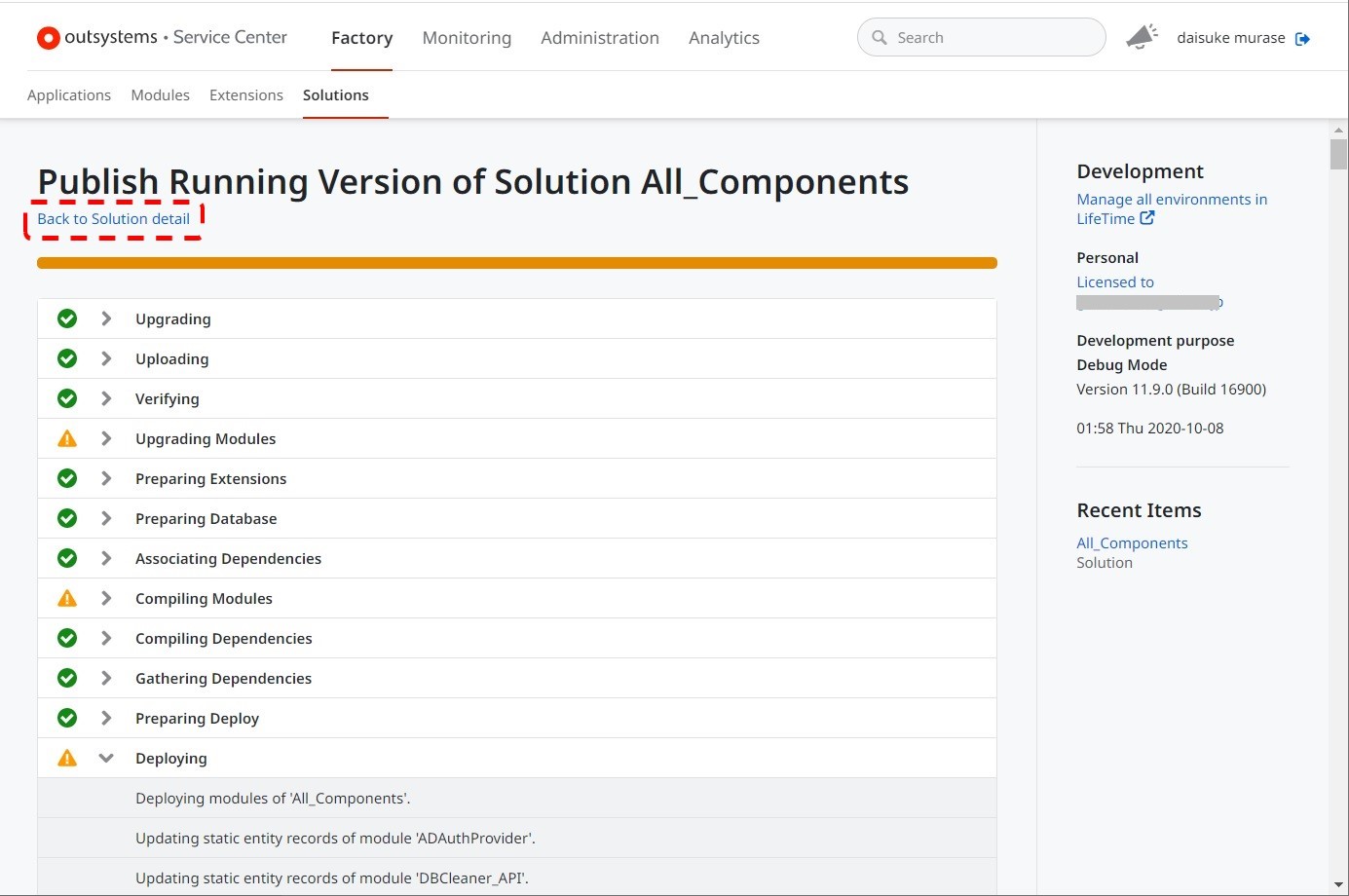
Task: Click the logout icon beside daisuke murase
Action: pos(1302,39)
